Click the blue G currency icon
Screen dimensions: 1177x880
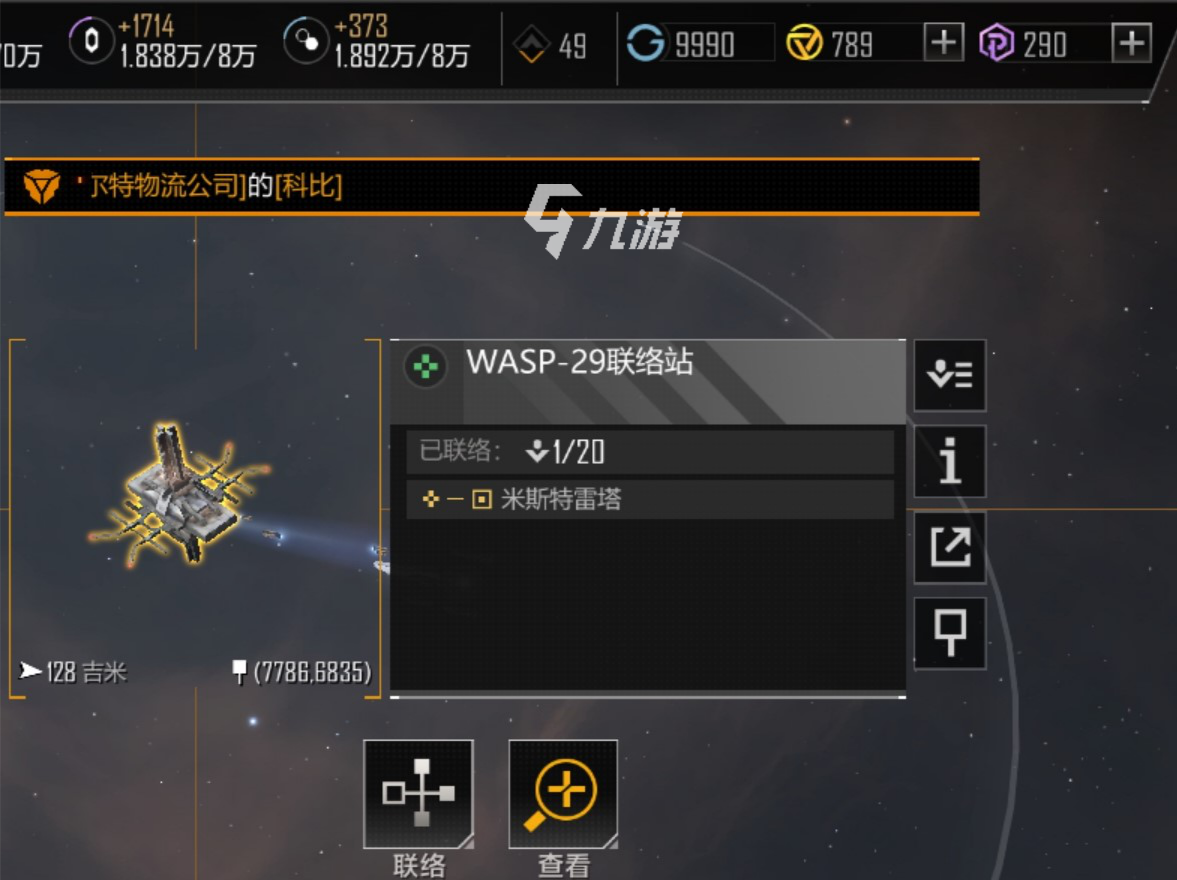645,43
